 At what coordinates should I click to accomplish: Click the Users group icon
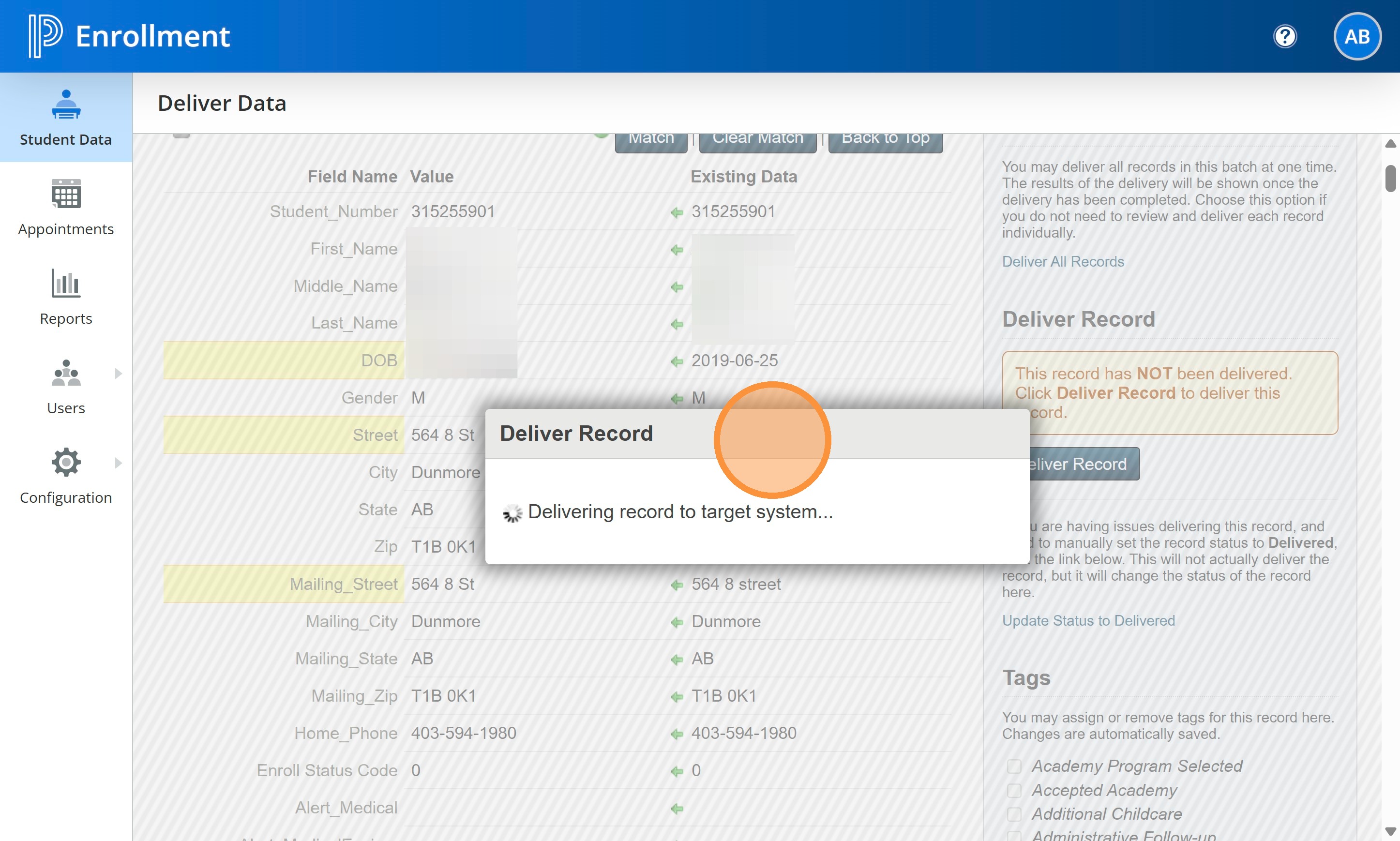tap(66, 373)
